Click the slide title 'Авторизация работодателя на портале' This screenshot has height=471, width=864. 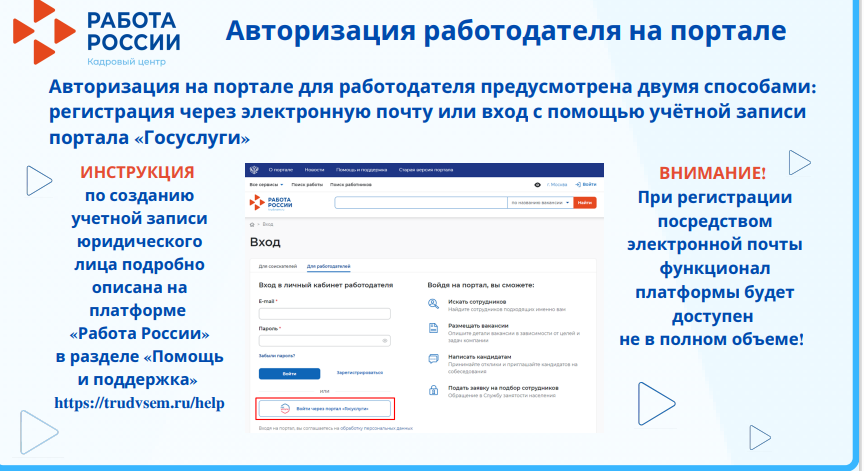(x=506, y=30)
